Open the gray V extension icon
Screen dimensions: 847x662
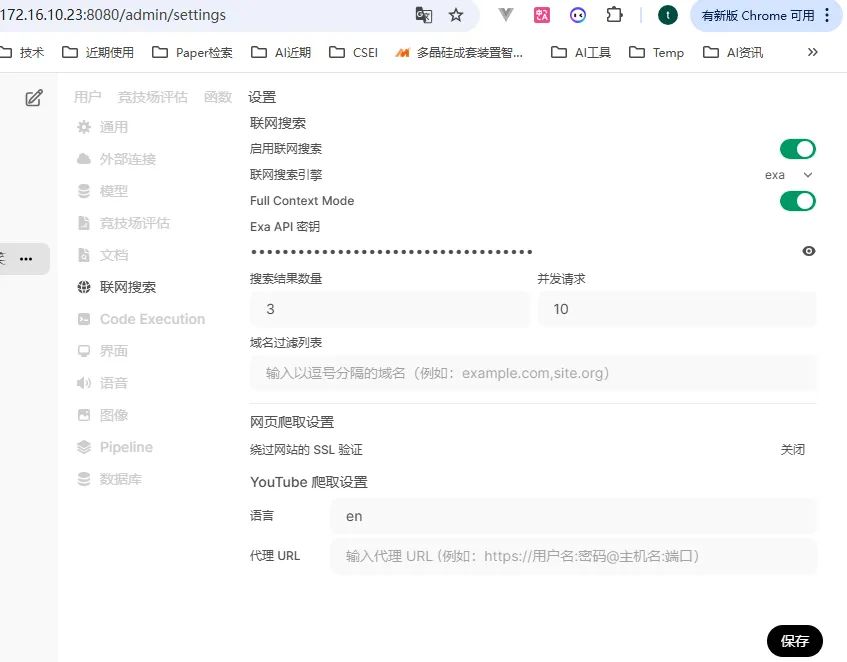[506, 15]
